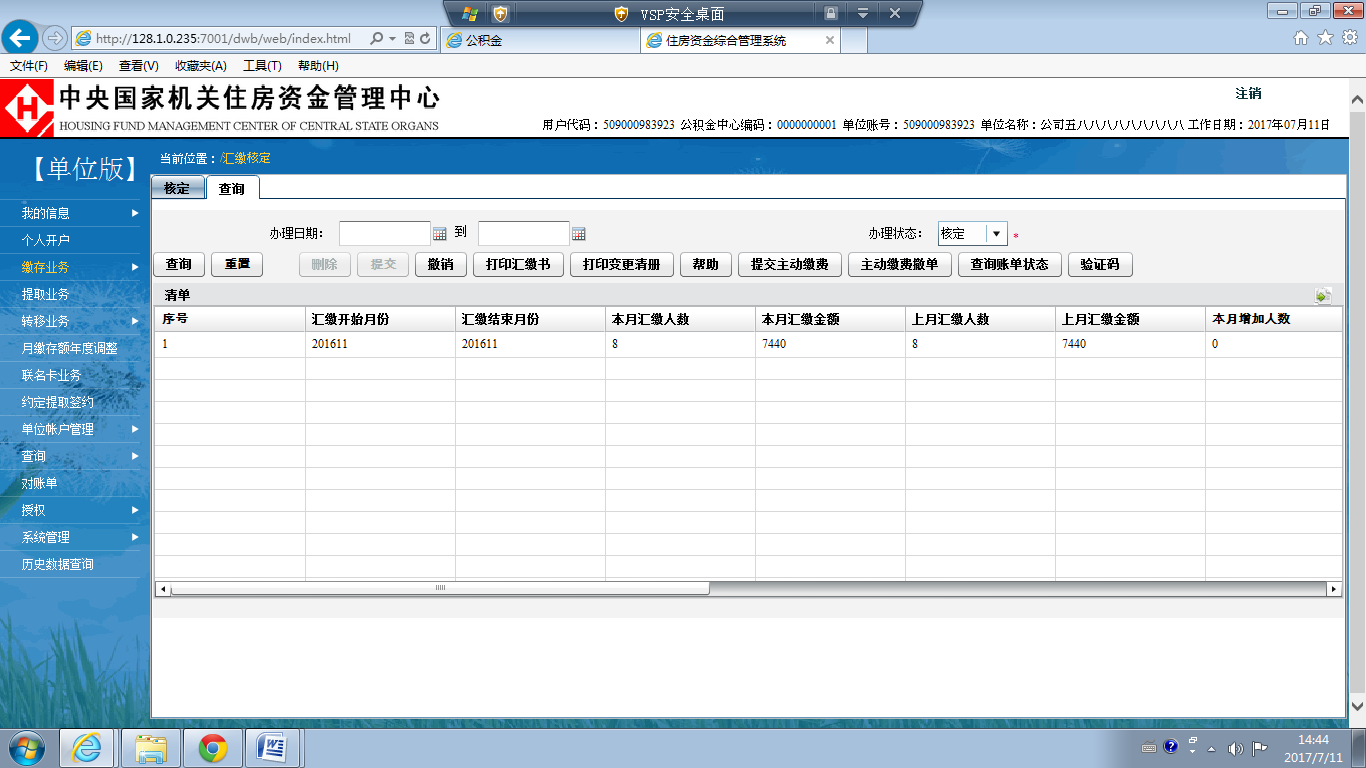Open the browser favorites star icon
1366x768 pixels.
1325,38
